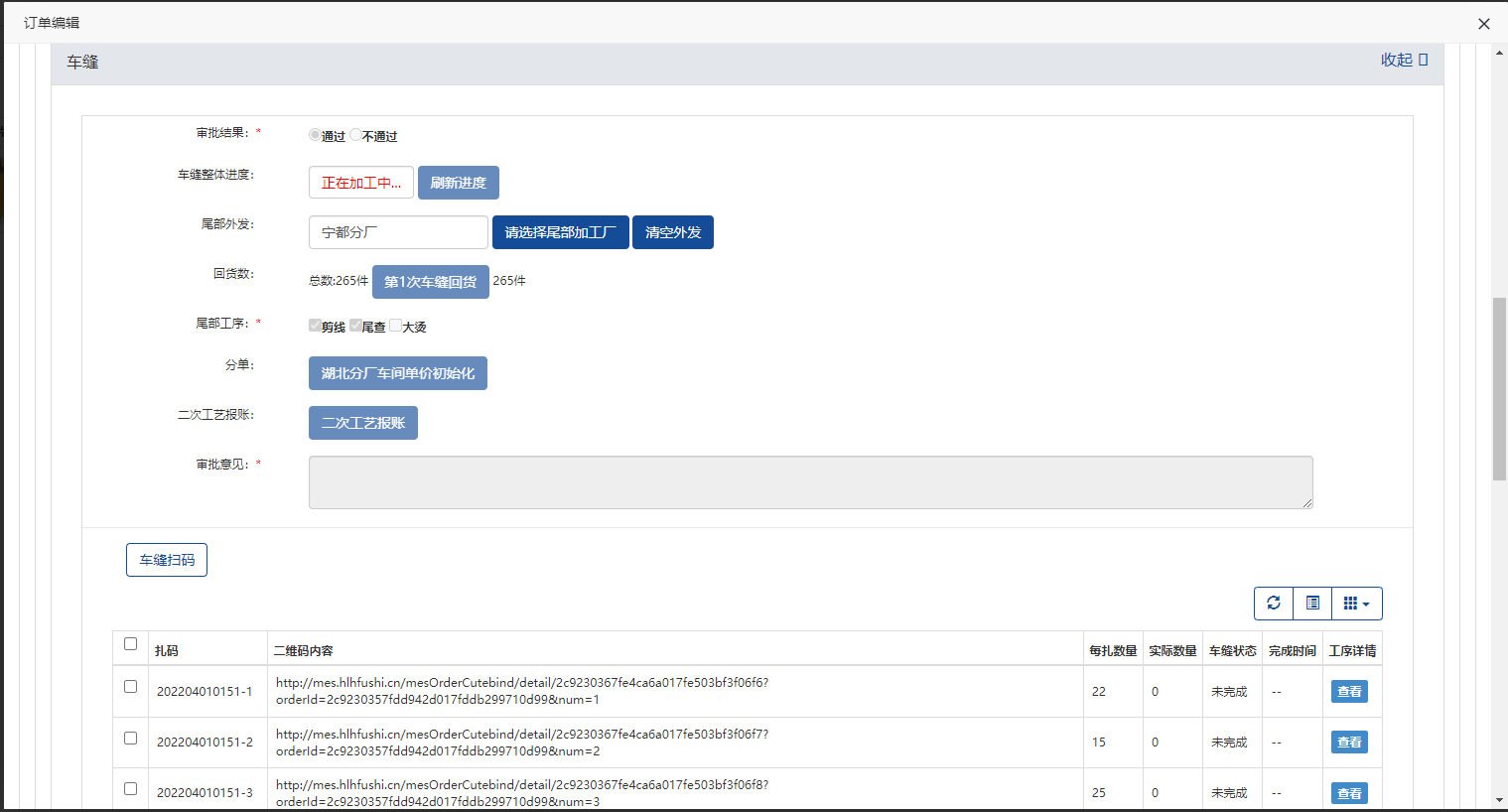
Task: Close the 订单编辑 dialog
Action: (1483, 24)
